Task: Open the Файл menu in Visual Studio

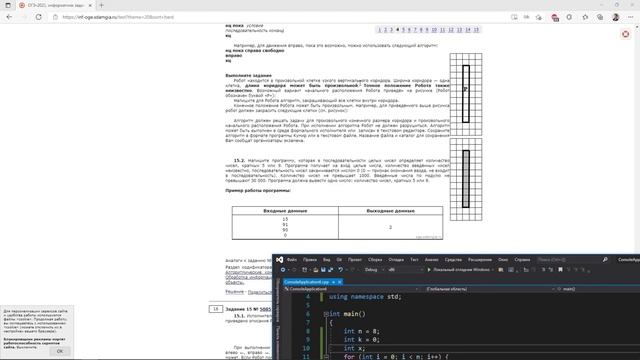Action: tap(291, 260)
